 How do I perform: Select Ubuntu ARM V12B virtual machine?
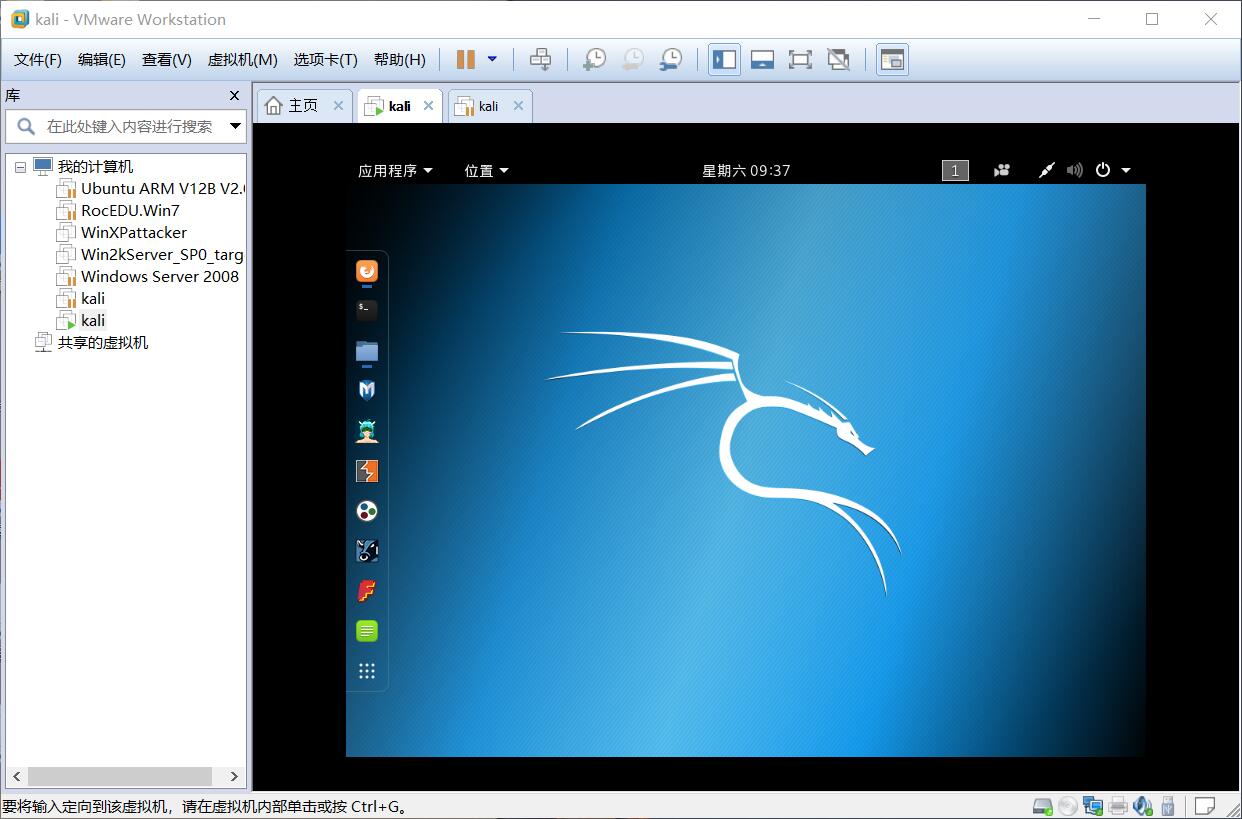coord(162,188)
